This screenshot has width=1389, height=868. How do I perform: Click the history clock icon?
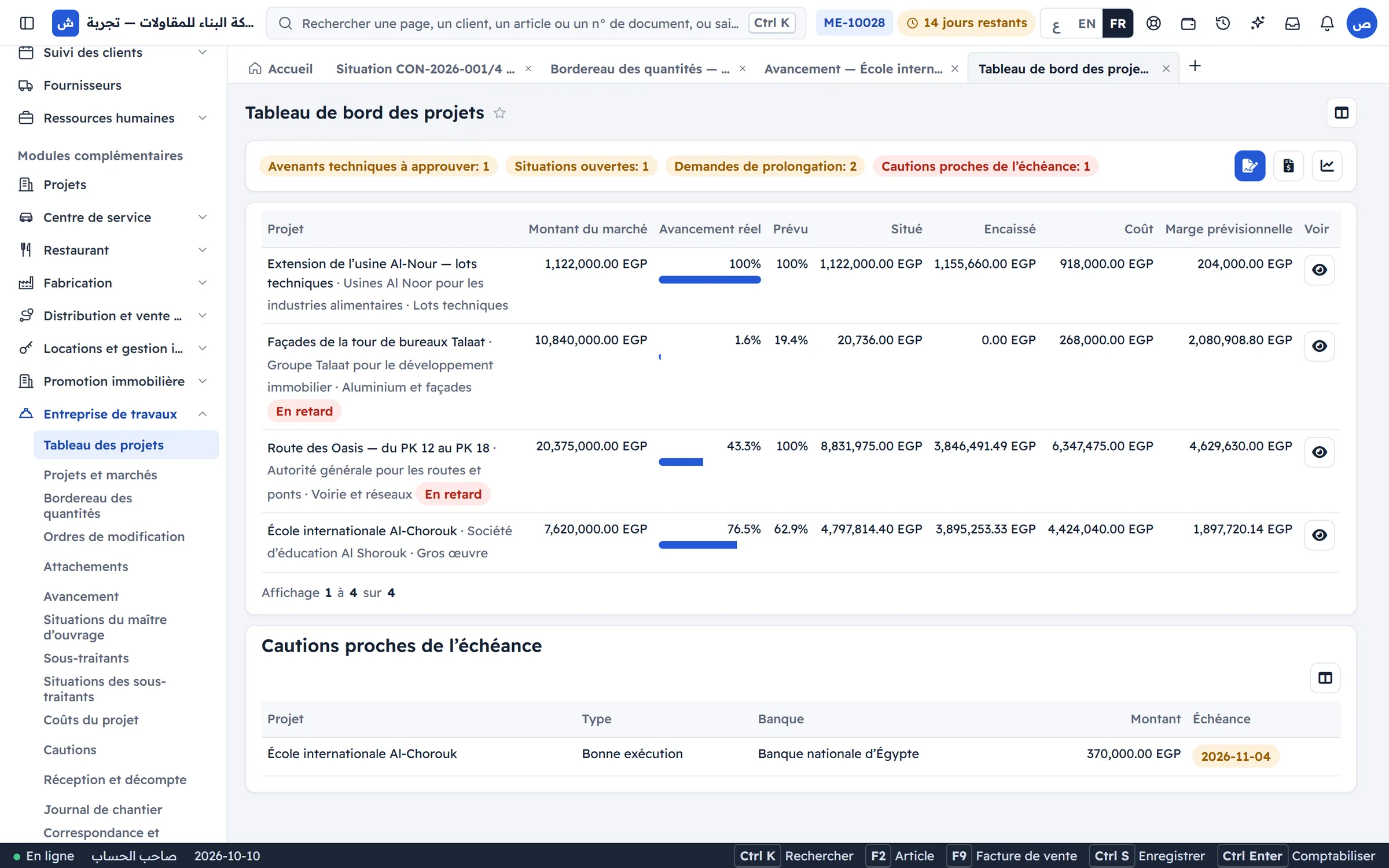[1222, 23]
